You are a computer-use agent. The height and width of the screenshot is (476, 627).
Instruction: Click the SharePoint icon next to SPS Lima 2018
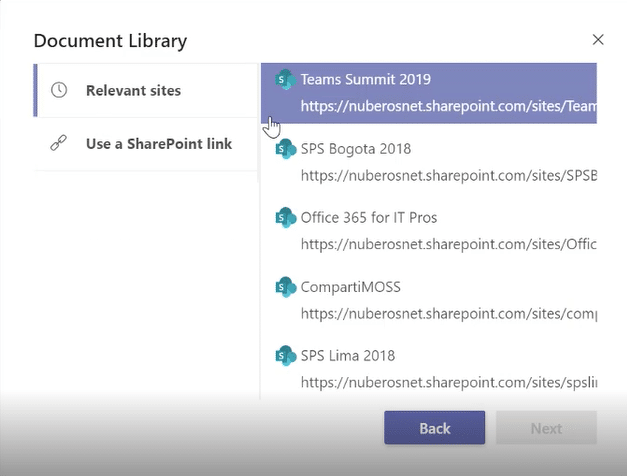click(286, 356)
